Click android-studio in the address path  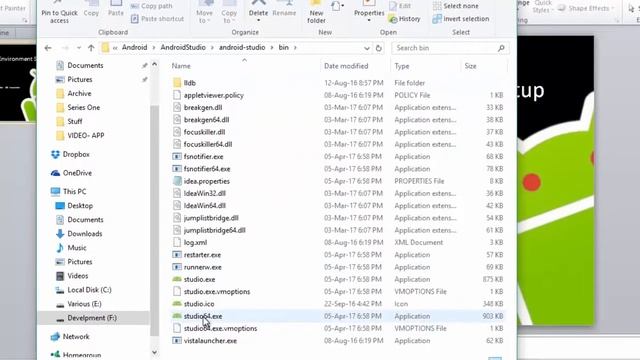click(x=242, y=47)
